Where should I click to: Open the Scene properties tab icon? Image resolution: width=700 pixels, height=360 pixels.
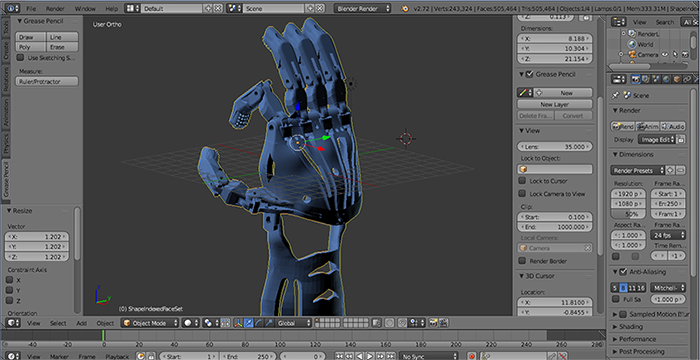[x=656, y=79]
